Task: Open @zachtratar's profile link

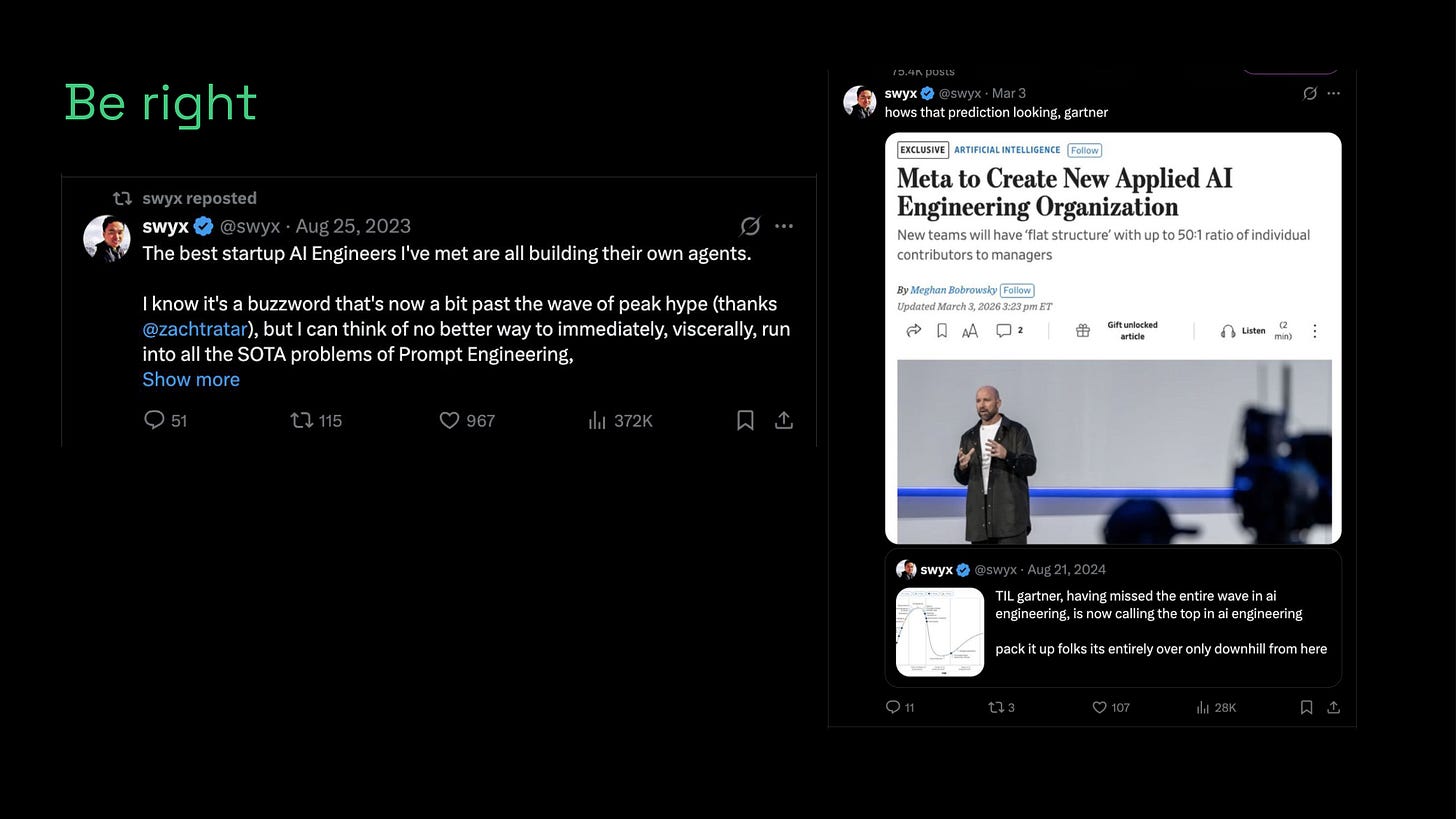Action: (196, 328)
